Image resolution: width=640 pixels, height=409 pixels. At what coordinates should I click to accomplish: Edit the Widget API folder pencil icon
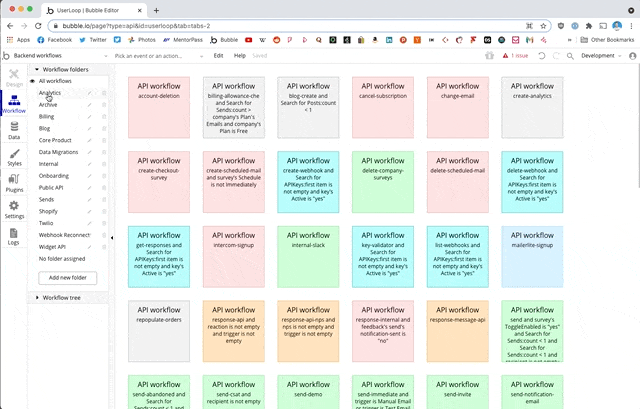pyautogui.click(x=89, y=247)
